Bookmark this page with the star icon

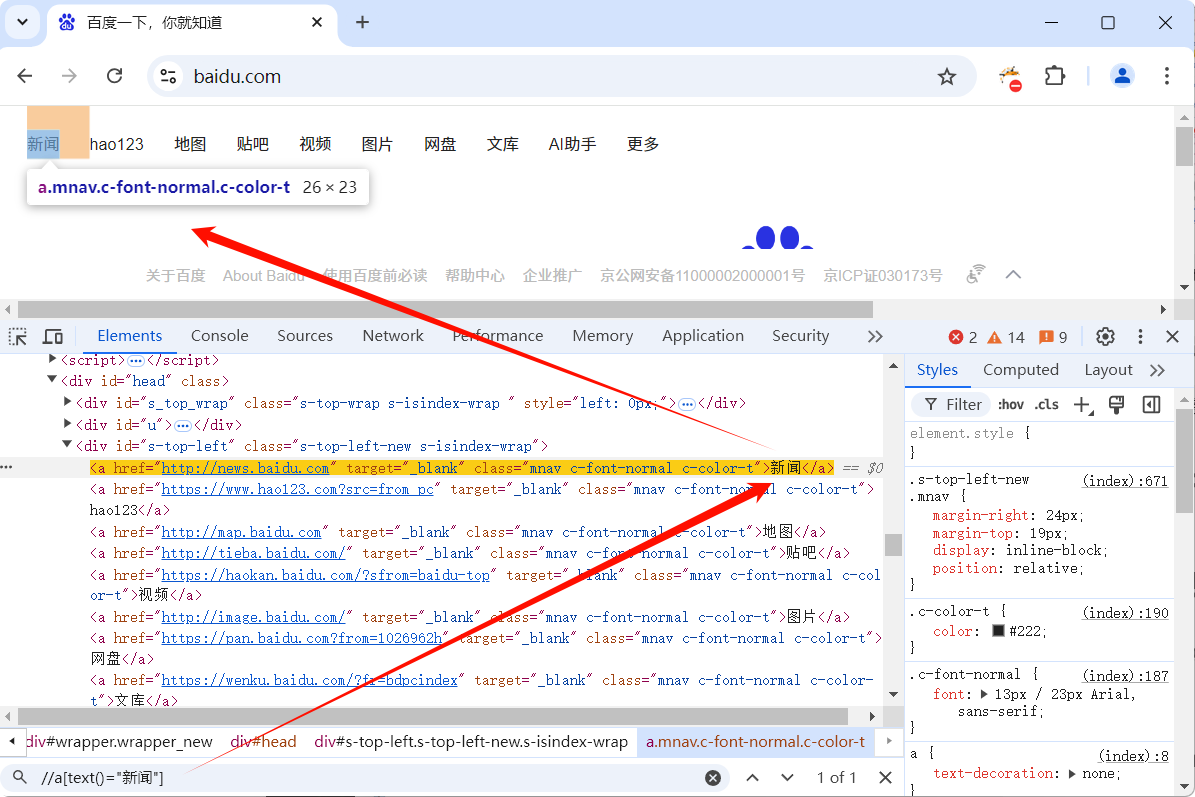pyautogui.click(x=947, y=76)
